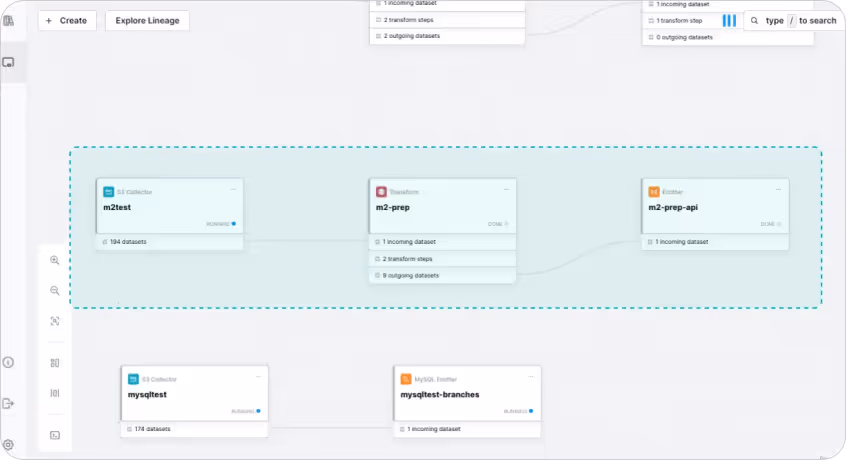Viewport: 846px width, 460px height.
Task: Expand 2 outgoing datasets row at top
Action: click(x=447, y=36)
